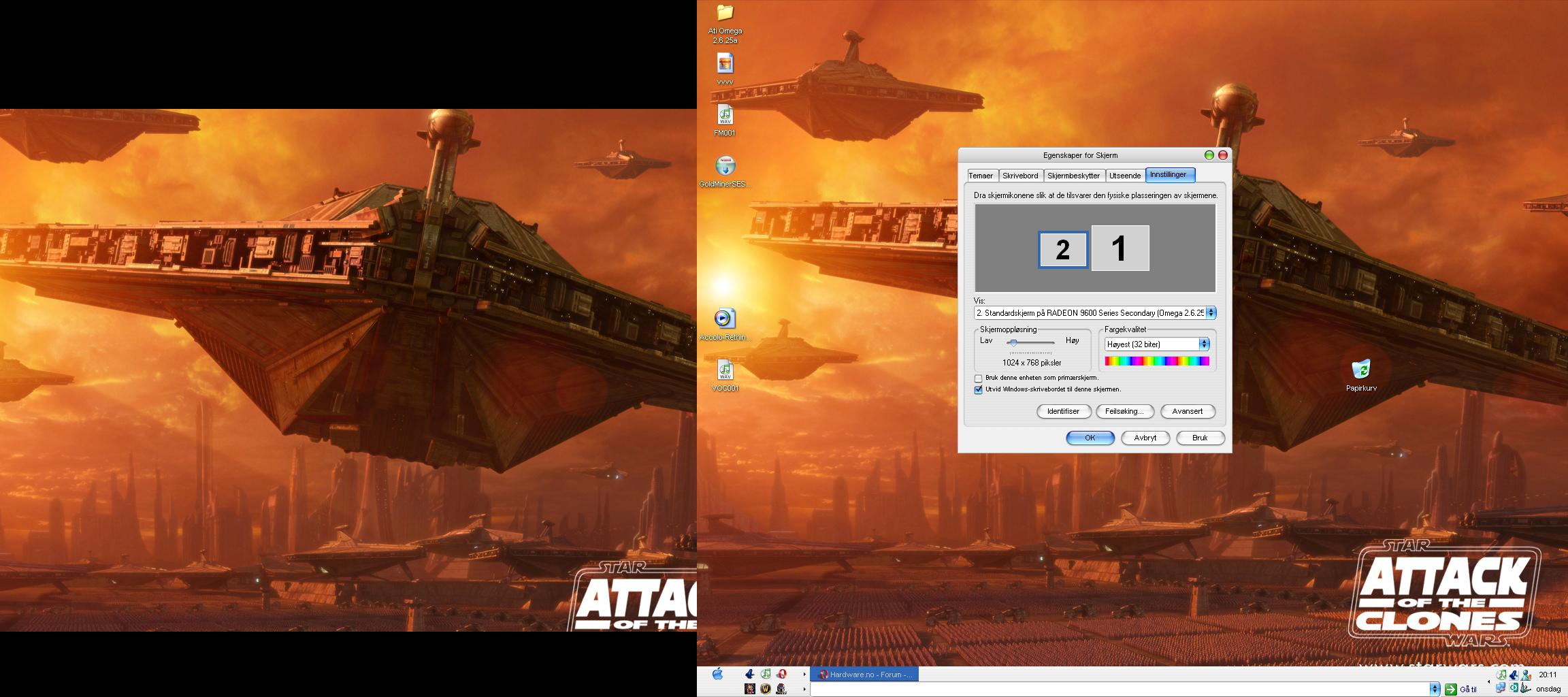The height and width of the screenshot is (697, 1568).
Task: Enable 'Bruk denne enheten som primærskjerm' checkbox
Action: (978, 378)
